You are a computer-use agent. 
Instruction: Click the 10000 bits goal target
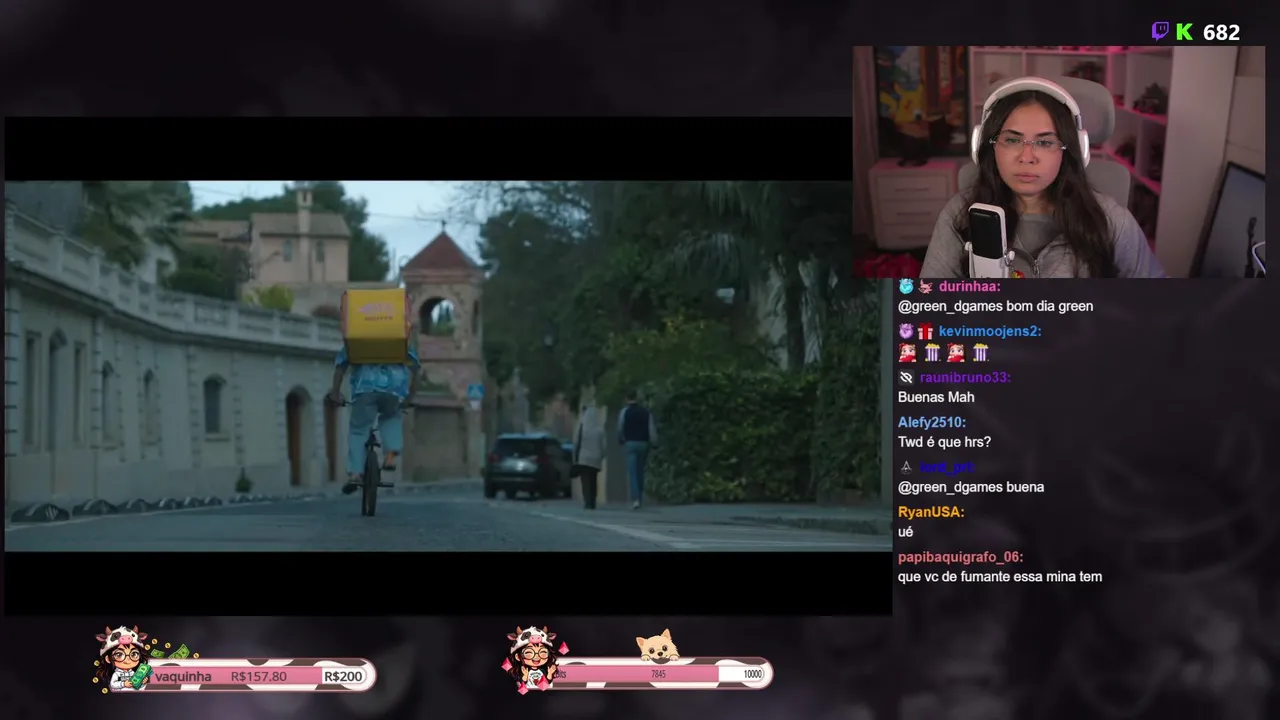click(x=752, y=674)
